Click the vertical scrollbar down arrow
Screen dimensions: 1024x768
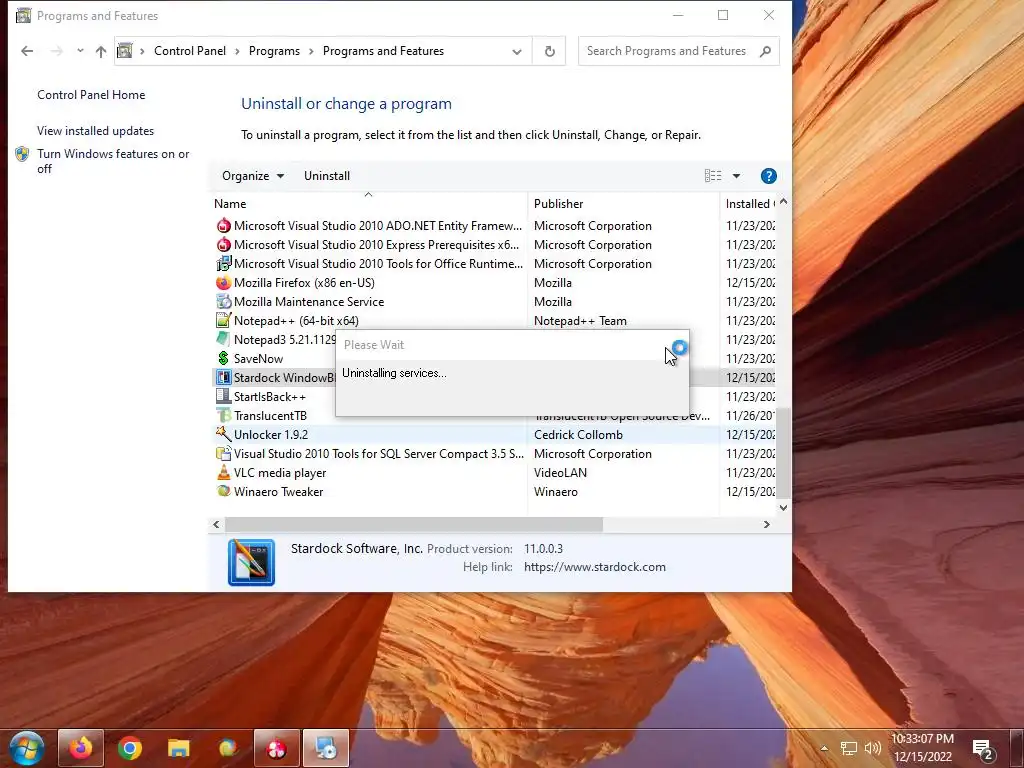tap(784, 507)
